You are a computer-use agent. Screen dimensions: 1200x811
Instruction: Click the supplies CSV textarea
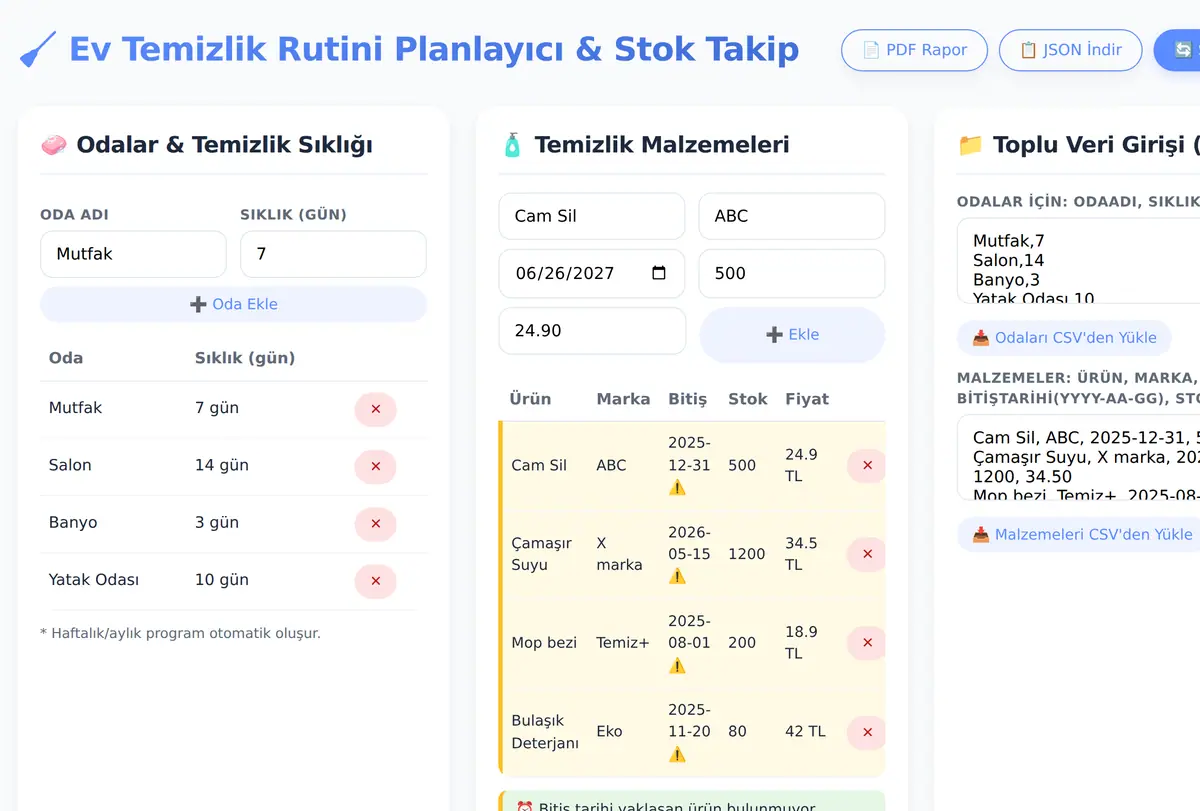point(1079,458)
